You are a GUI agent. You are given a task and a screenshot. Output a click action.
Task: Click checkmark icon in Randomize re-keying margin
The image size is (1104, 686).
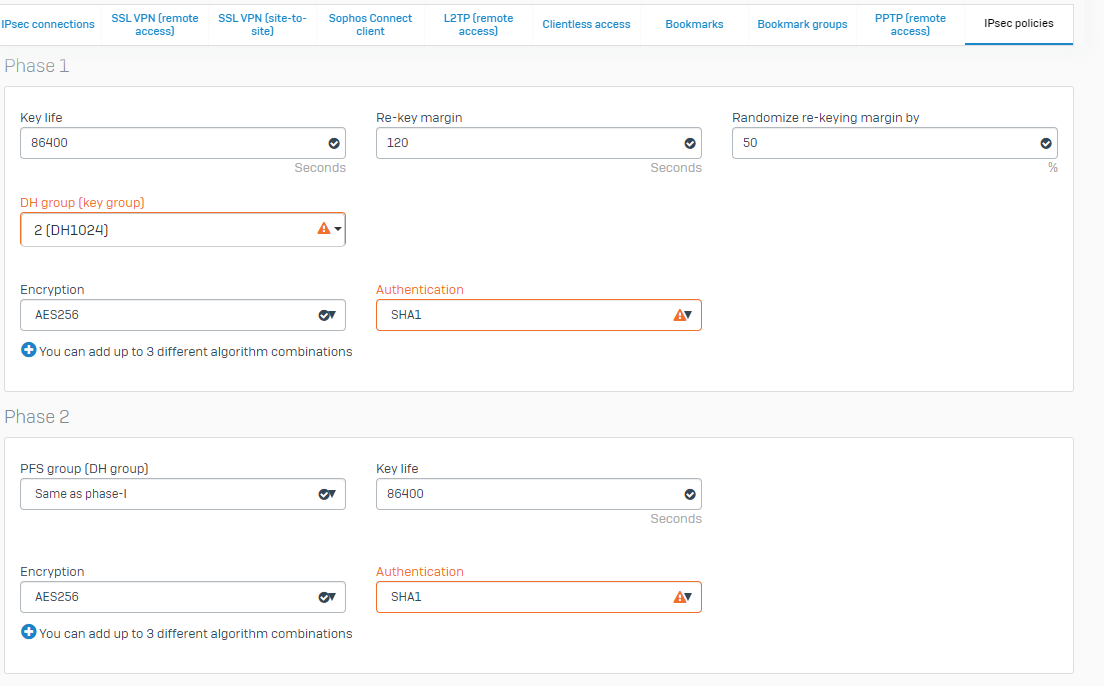[1046, 143]
